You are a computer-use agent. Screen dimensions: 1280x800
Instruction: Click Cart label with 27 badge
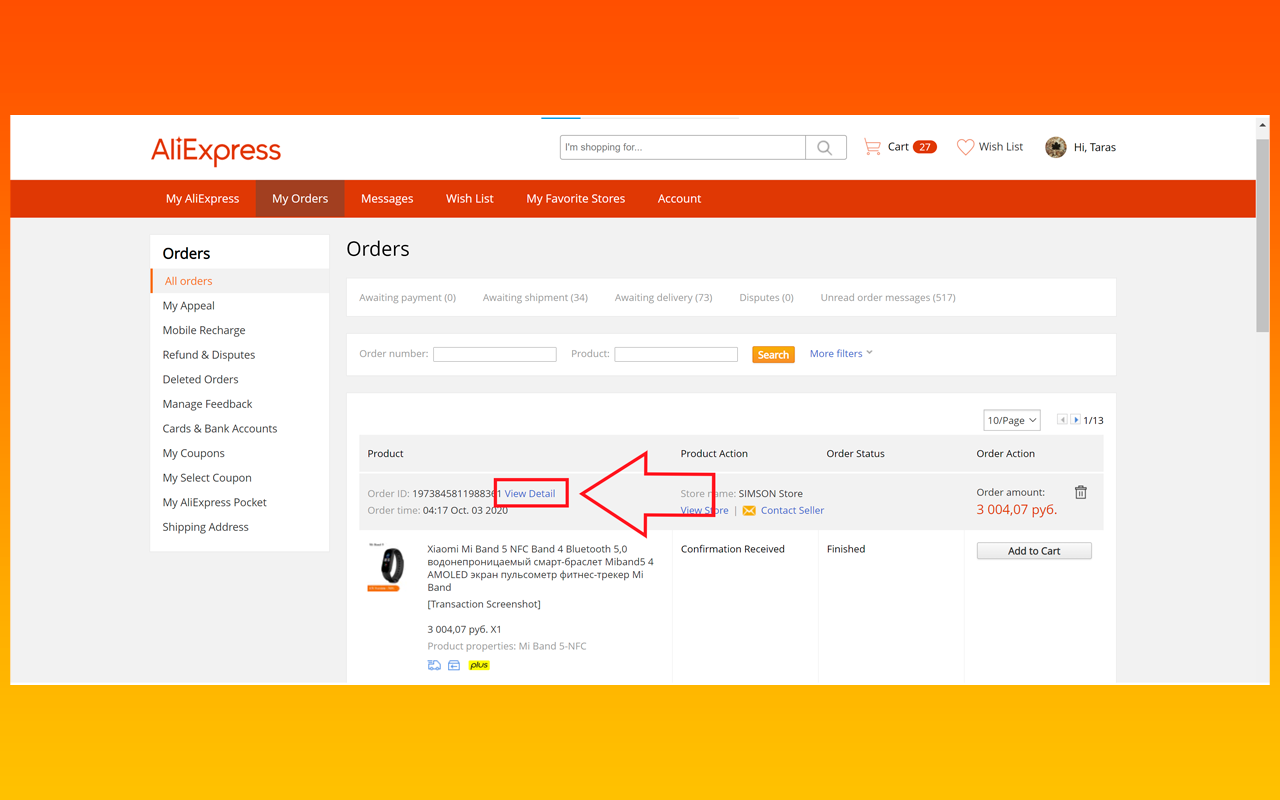(912, 147)
